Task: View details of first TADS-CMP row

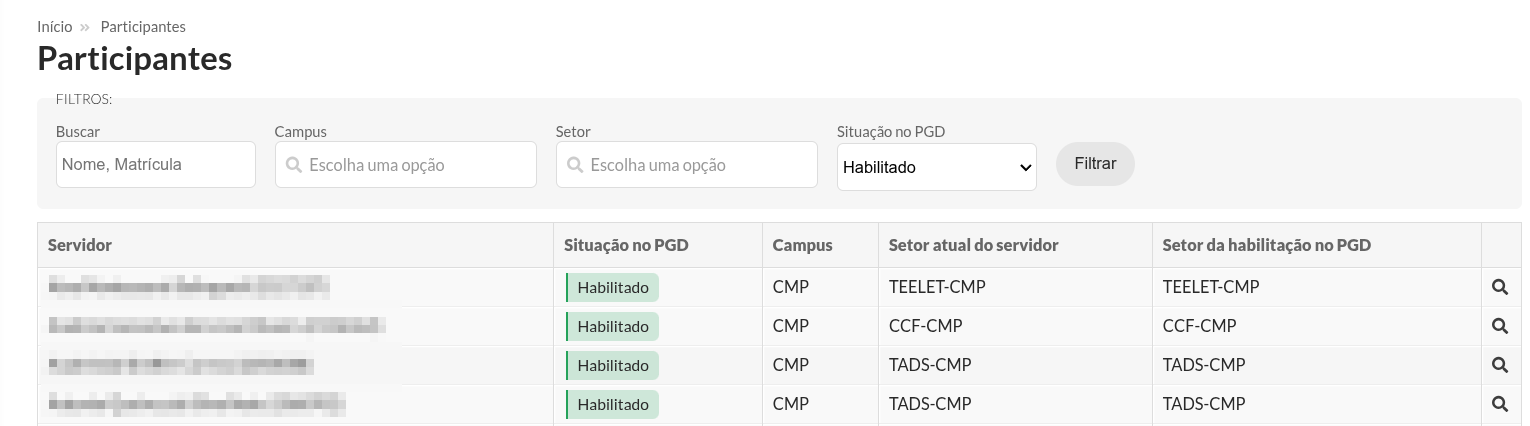Action: (x=1499, y=365)
